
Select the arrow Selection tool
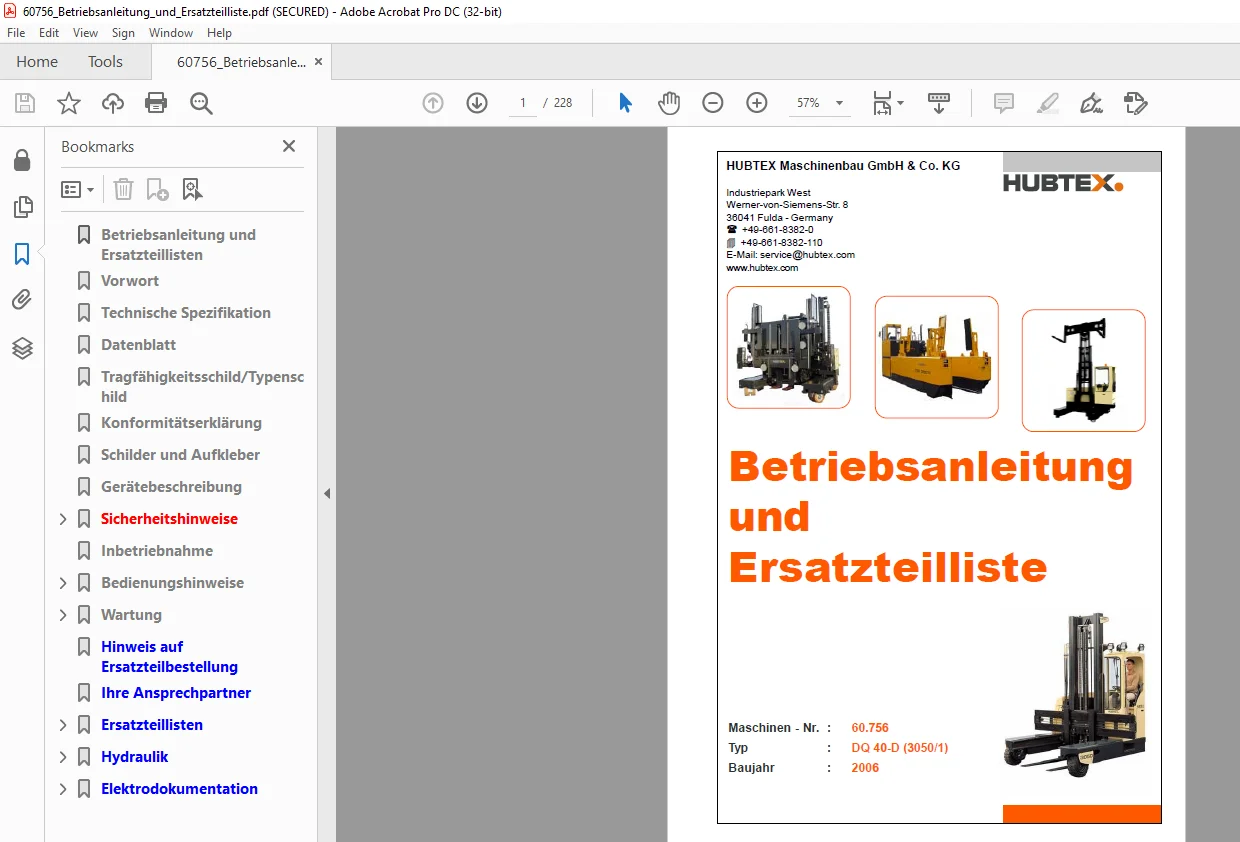(x=626, y=103)
